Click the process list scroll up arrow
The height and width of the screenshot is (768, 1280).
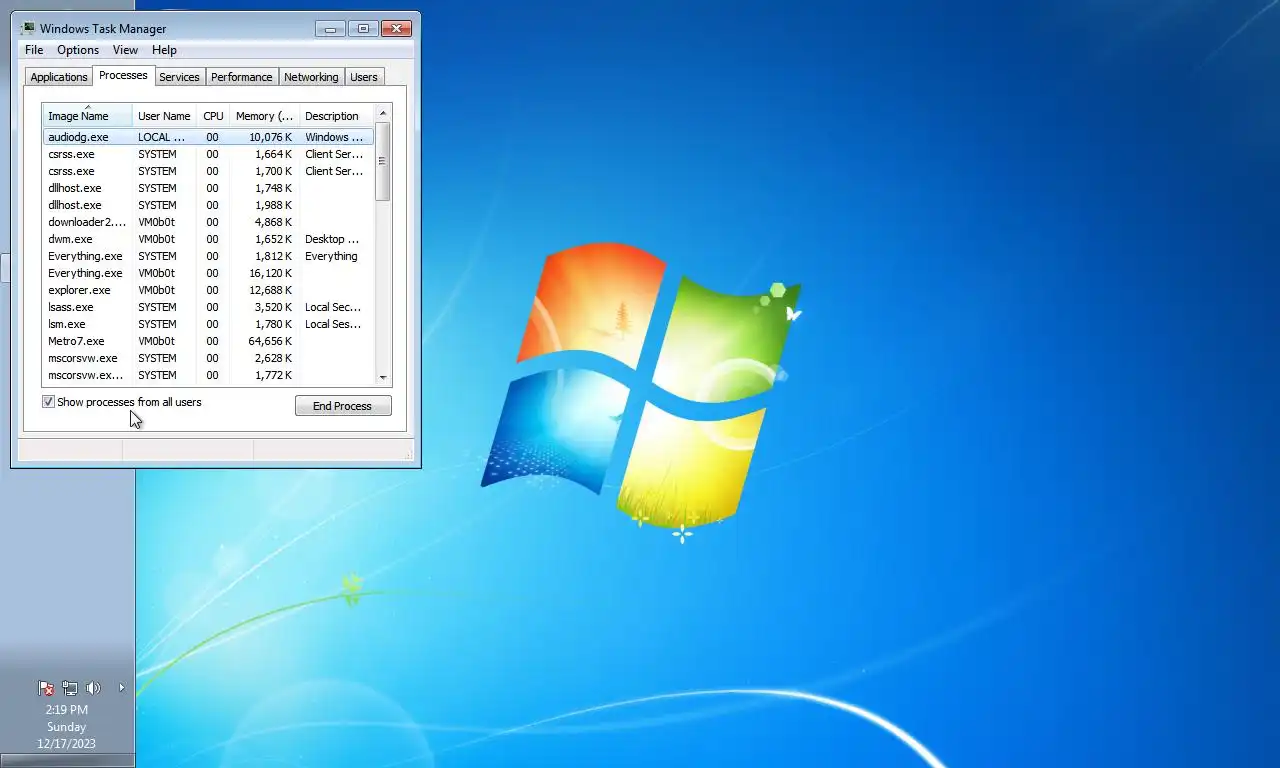click(383, 113)
